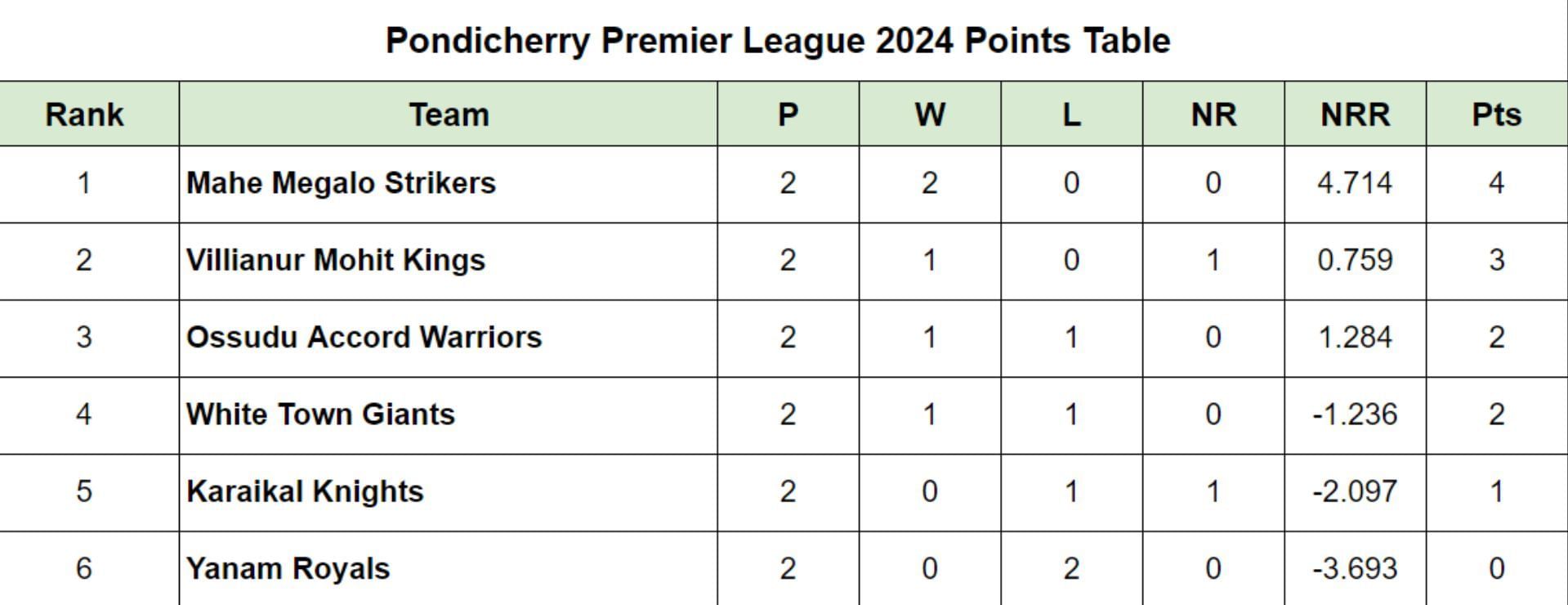Image resolution: width=1568 pixels, height=605 pixels.
Task: Select the -3.693 NRR value
Action: pos(1355,568)
